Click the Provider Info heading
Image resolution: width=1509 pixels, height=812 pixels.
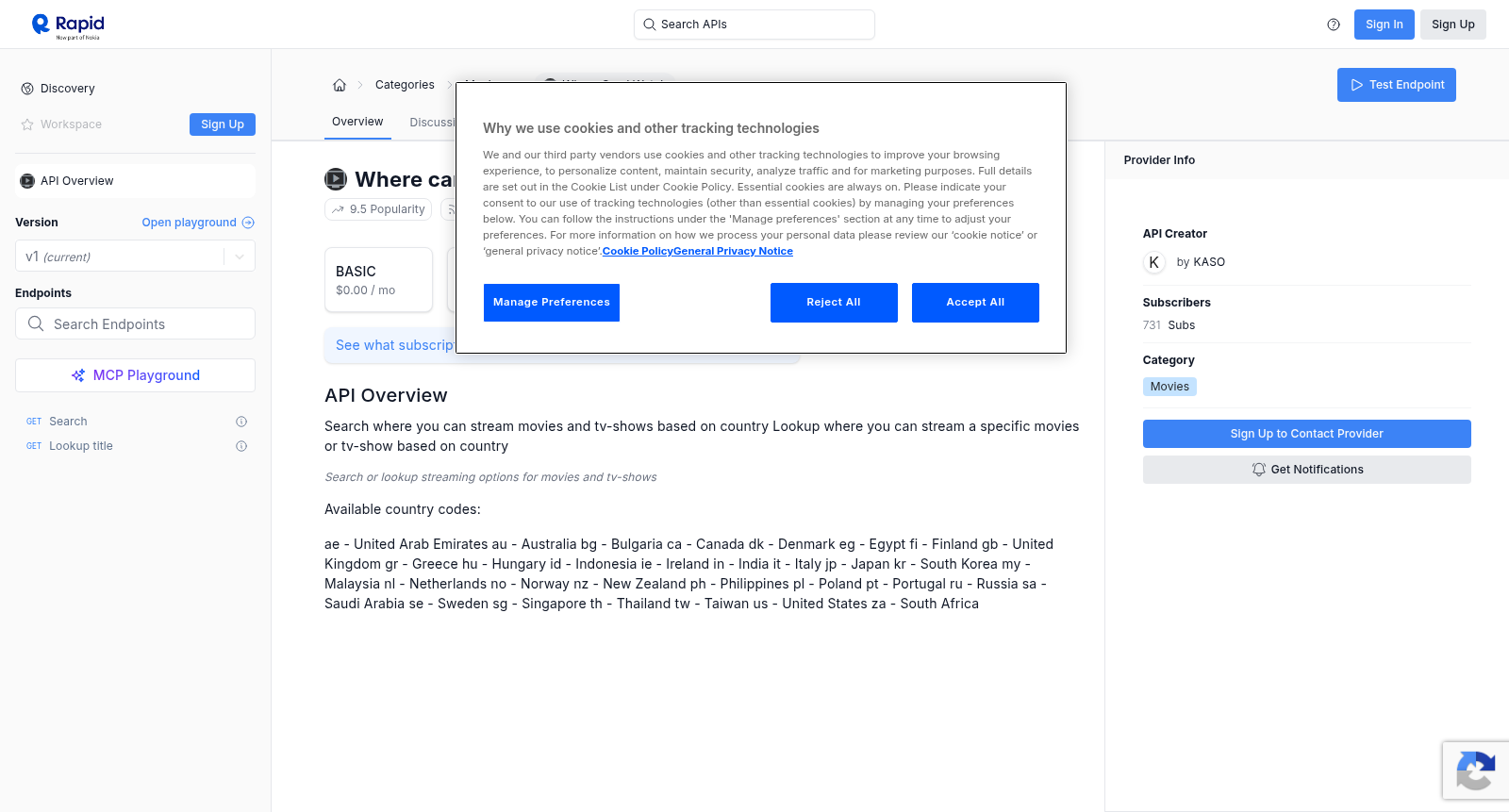coord(1159,160)
